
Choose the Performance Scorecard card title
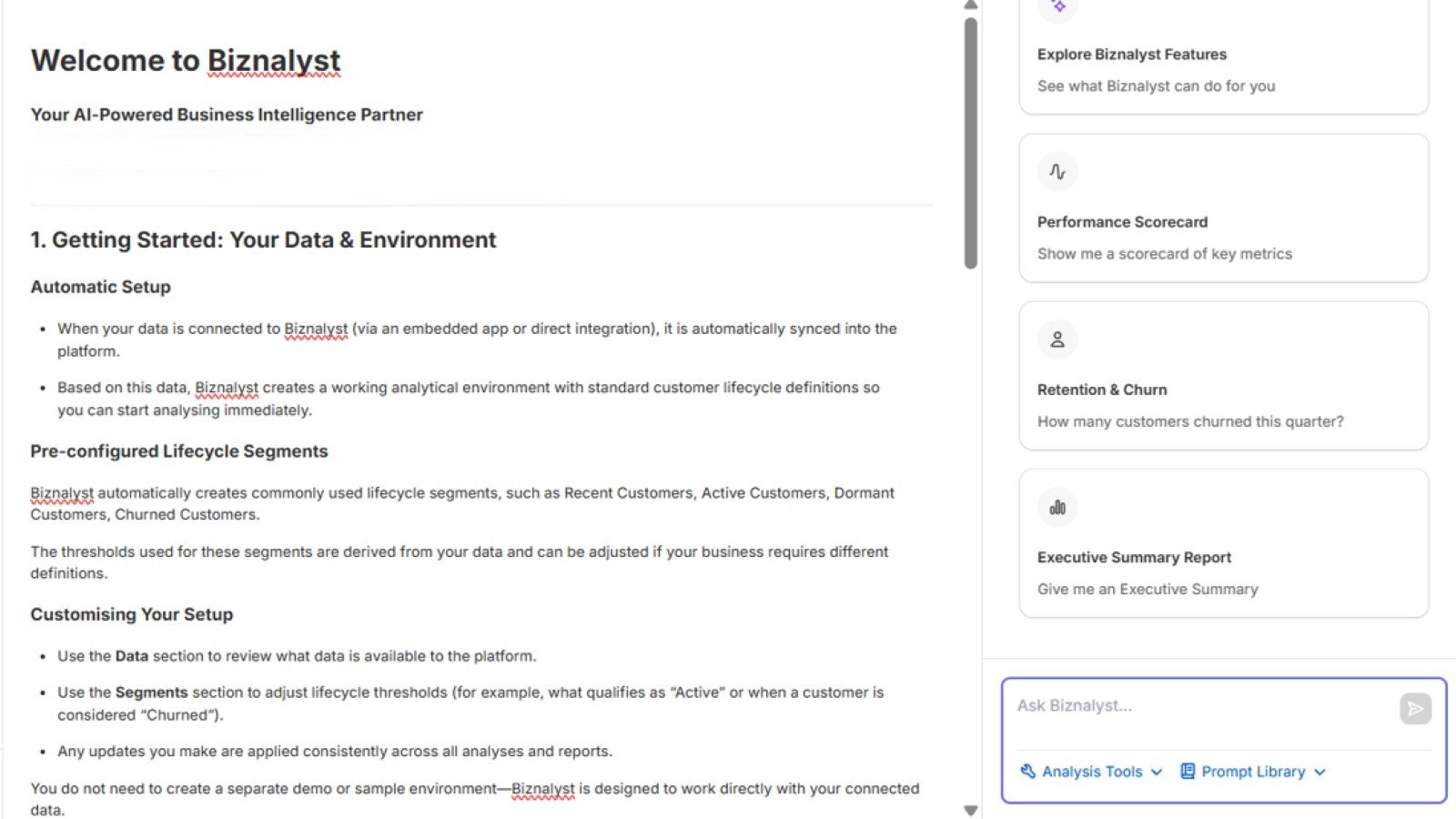1122,222
